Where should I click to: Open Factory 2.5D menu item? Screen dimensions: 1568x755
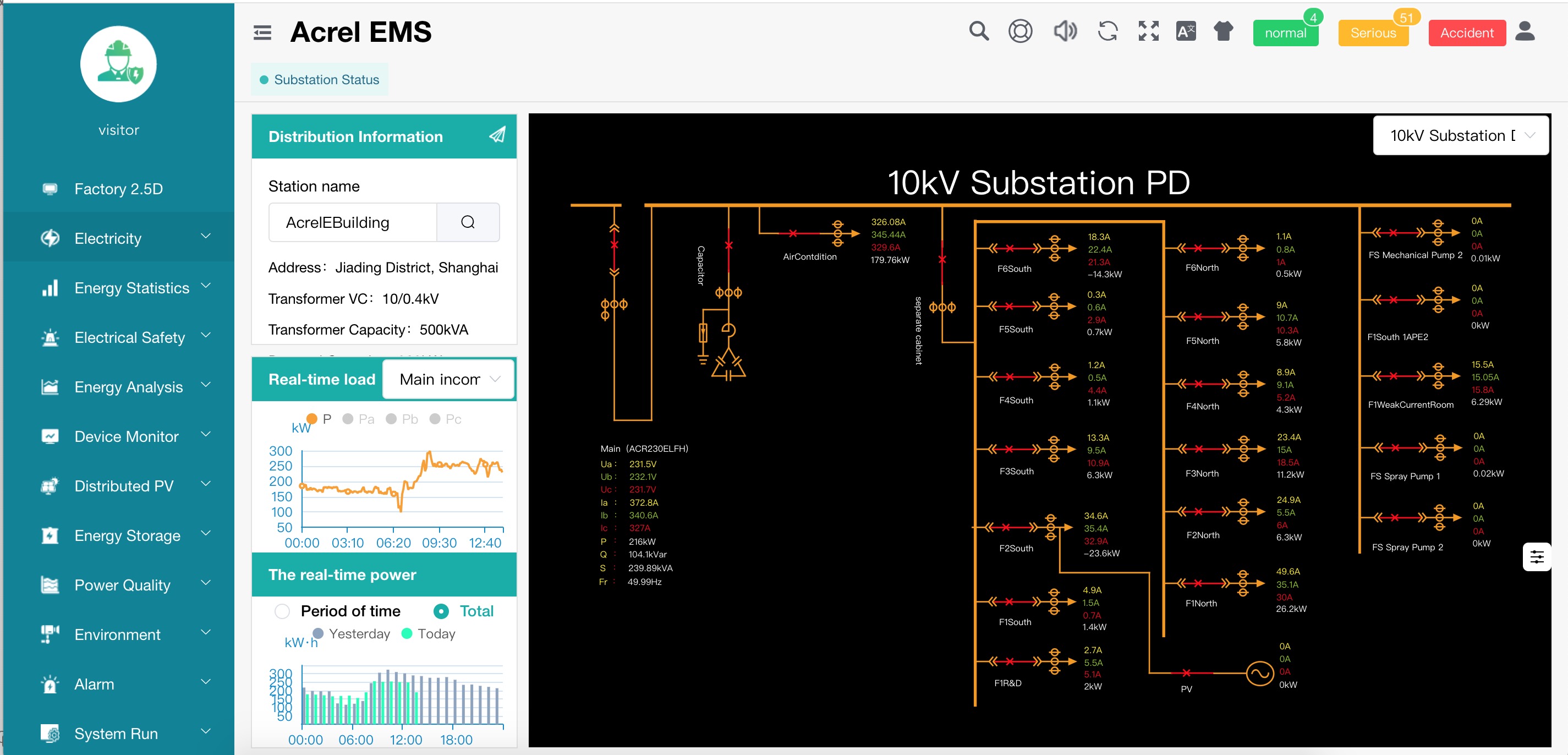point(119,189)
